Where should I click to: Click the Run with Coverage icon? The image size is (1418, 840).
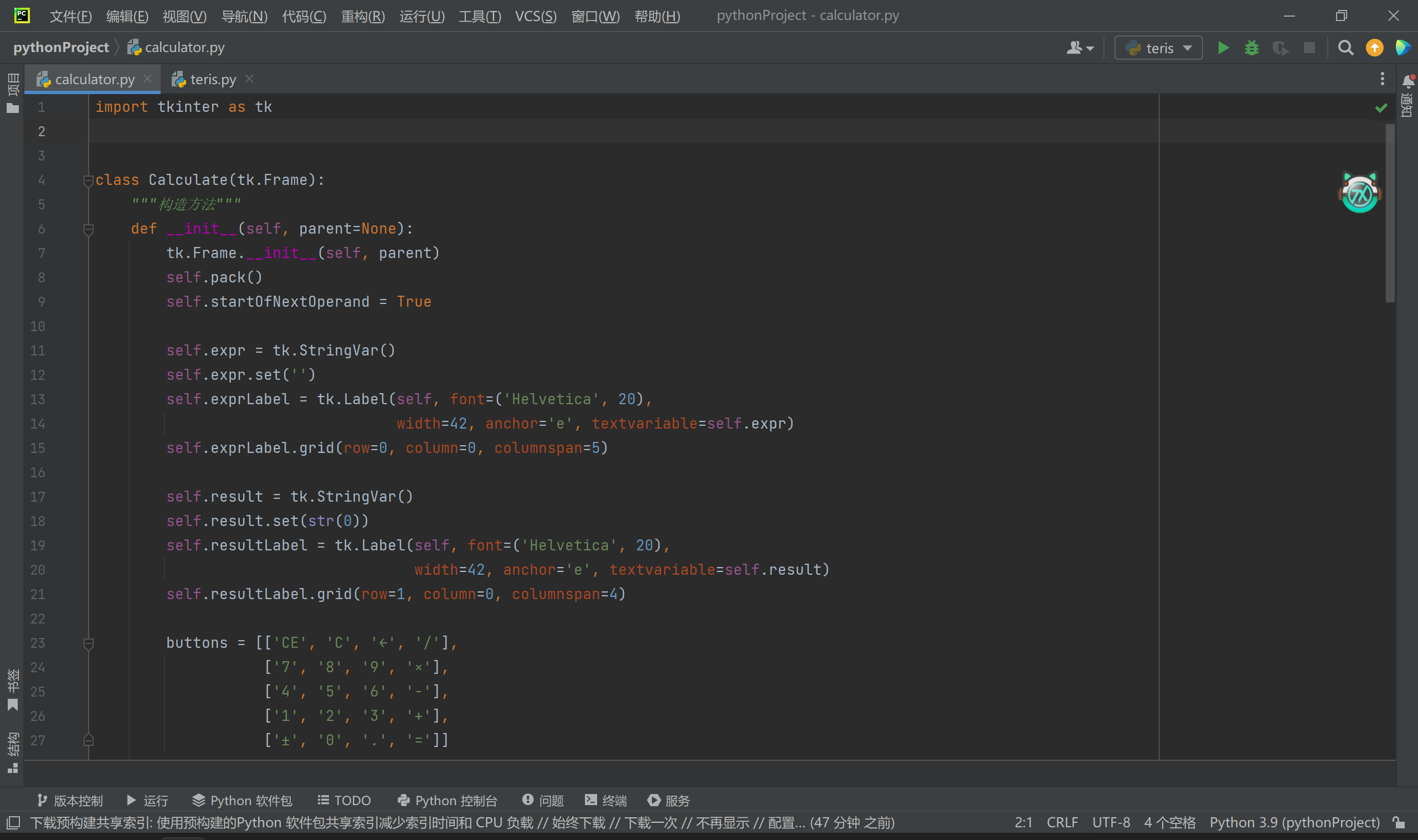(x=1281, y=48)
